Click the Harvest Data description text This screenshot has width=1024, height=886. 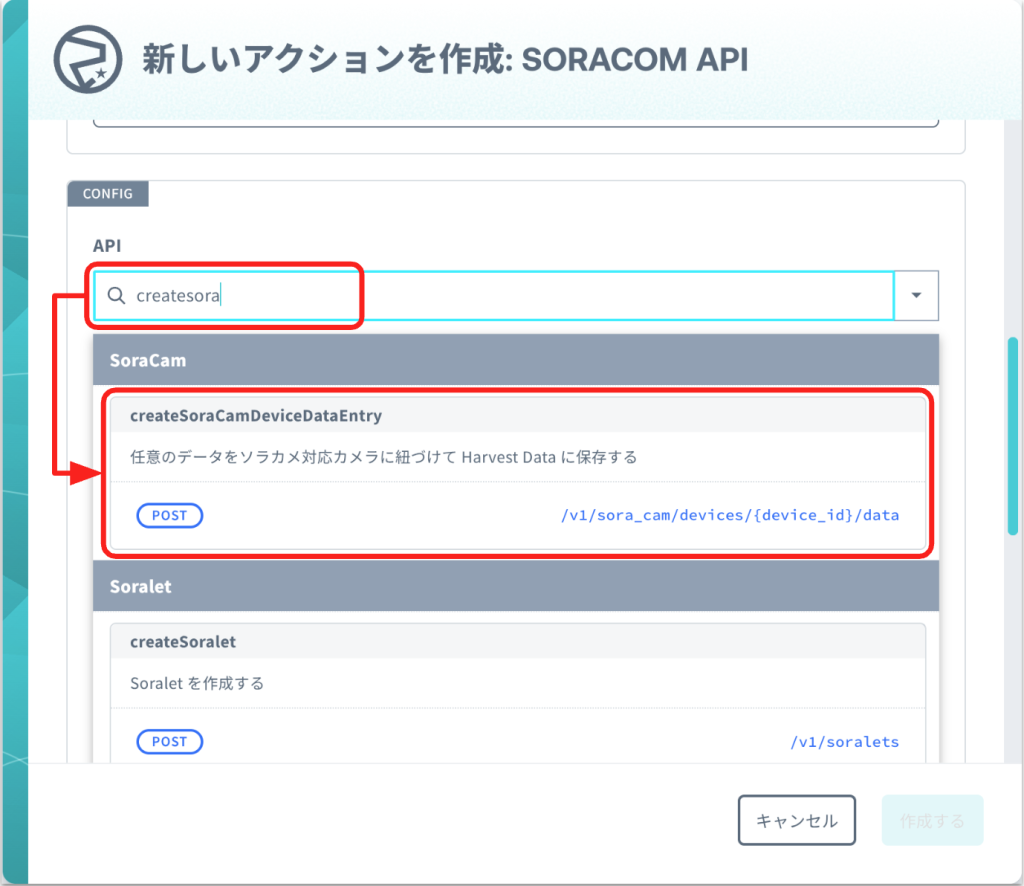coord(383,457)
